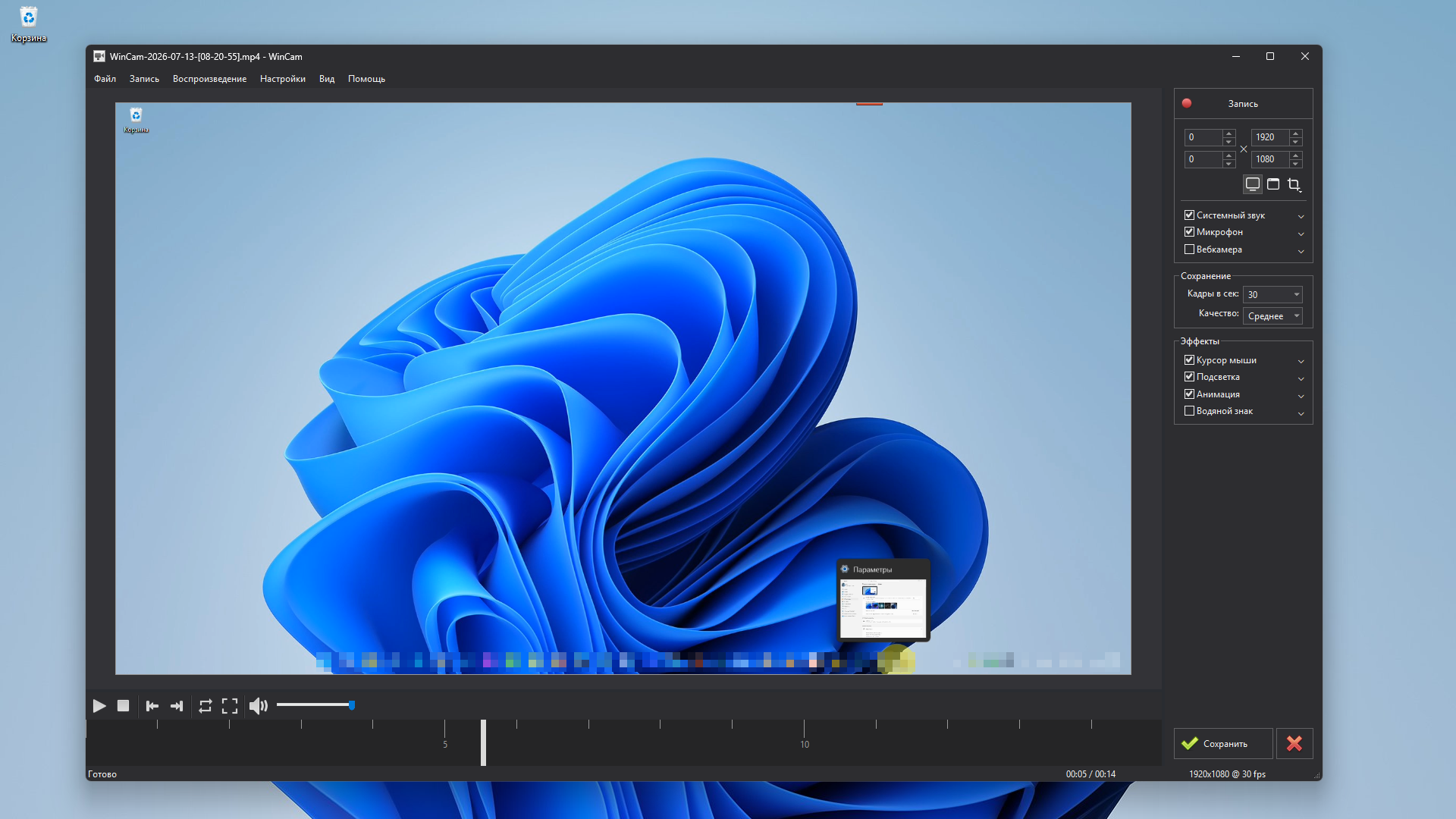1456x819 pixels.
Task: Close the WinCam window
Action: tap(1305, 56)
